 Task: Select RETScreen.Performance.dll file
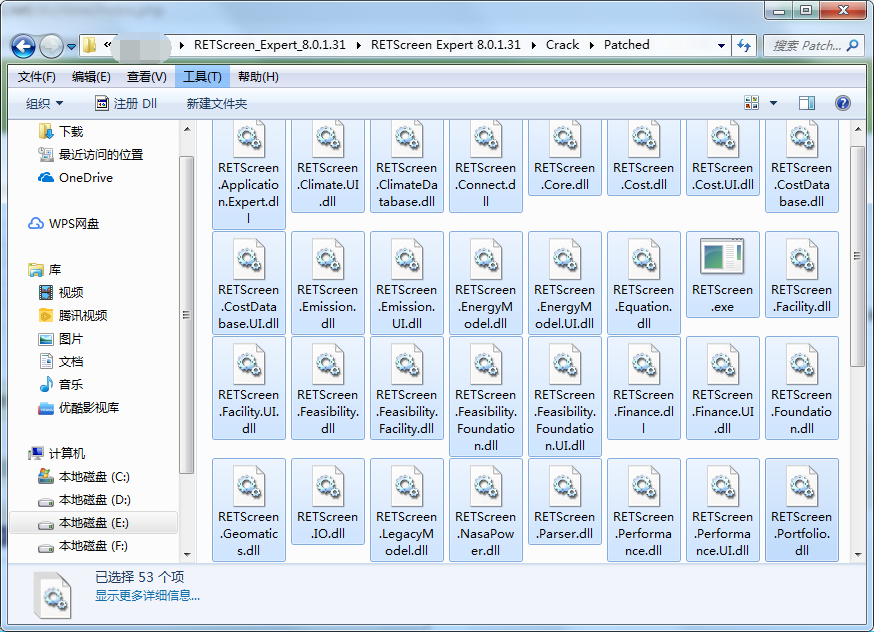pos(644,509)
